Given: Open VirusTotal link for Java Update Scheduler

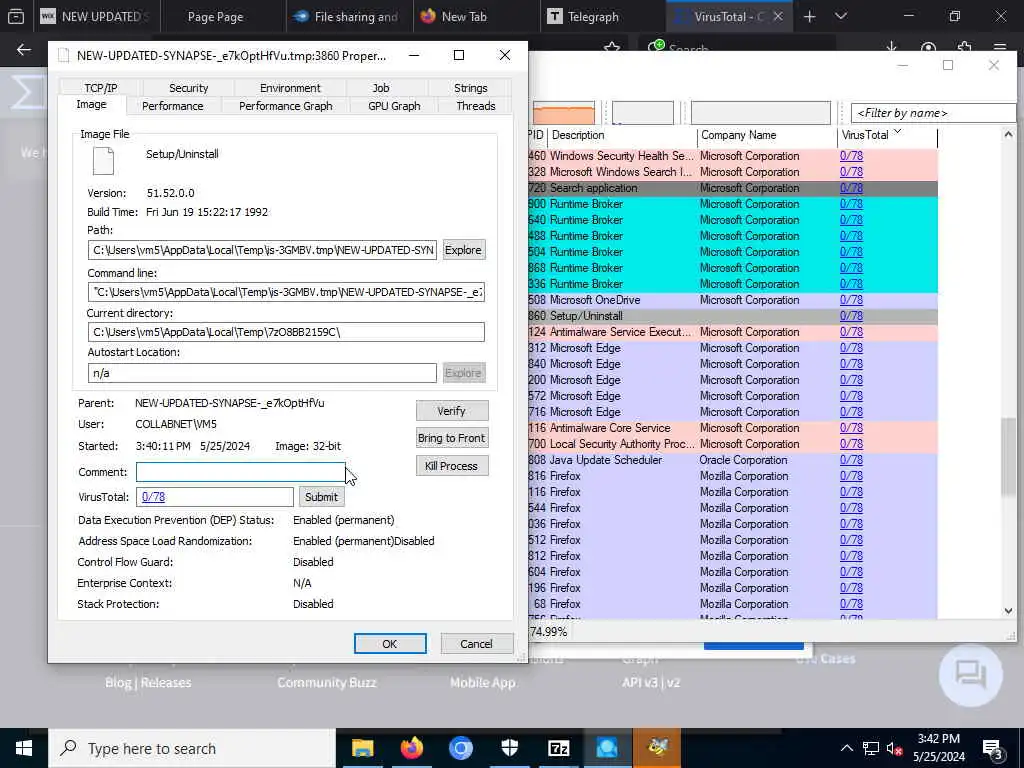Looking at the screenshot, I should (851, 460).
